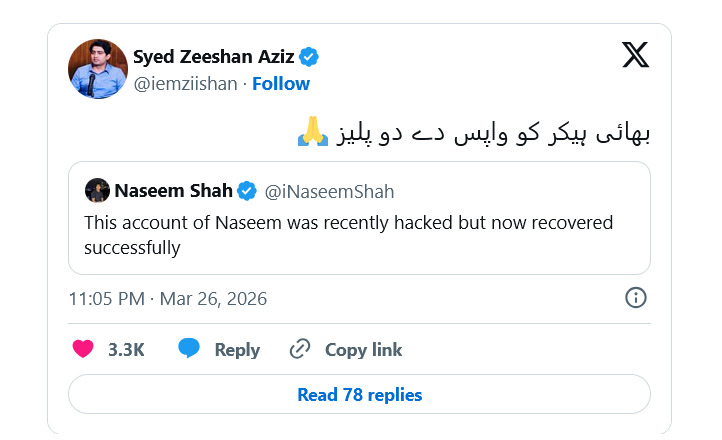Open the quoted tweet about the hacked account

pos(359,235)
